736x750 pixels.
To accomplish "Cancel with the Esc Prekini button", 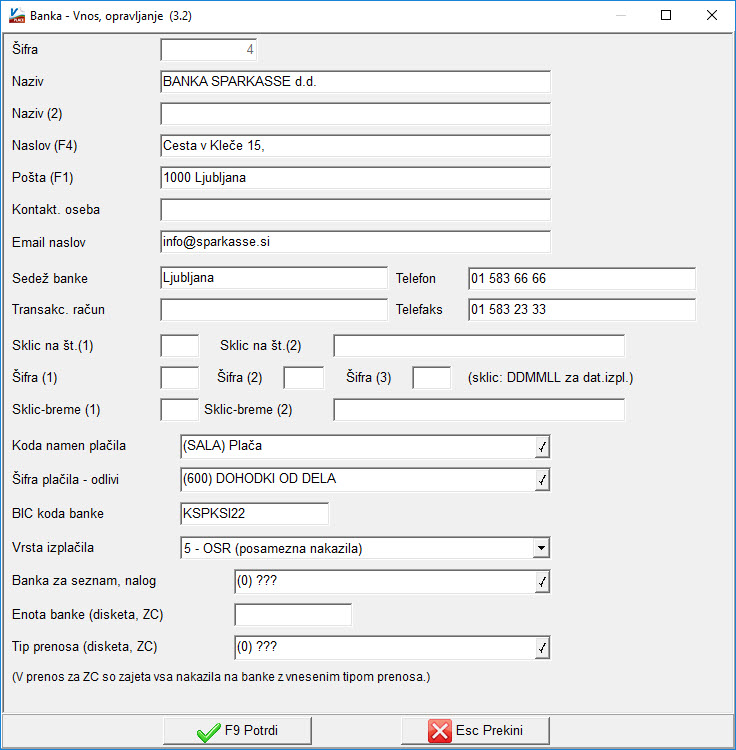I will click(475, 730).
